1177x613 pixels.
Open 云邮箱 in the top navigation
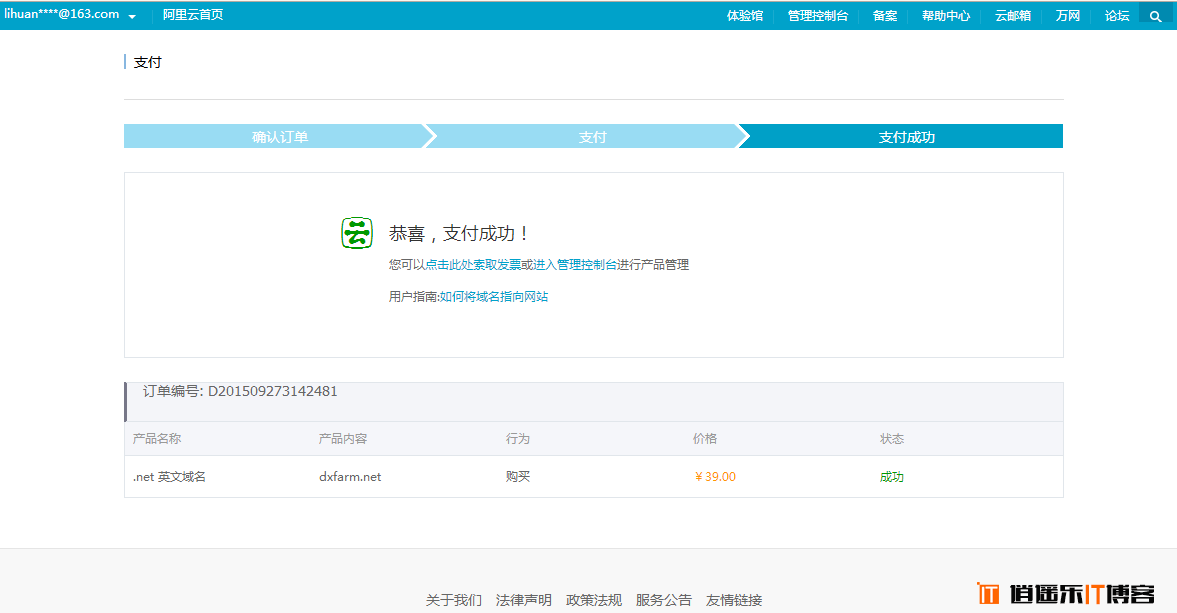click(1013, 16)
